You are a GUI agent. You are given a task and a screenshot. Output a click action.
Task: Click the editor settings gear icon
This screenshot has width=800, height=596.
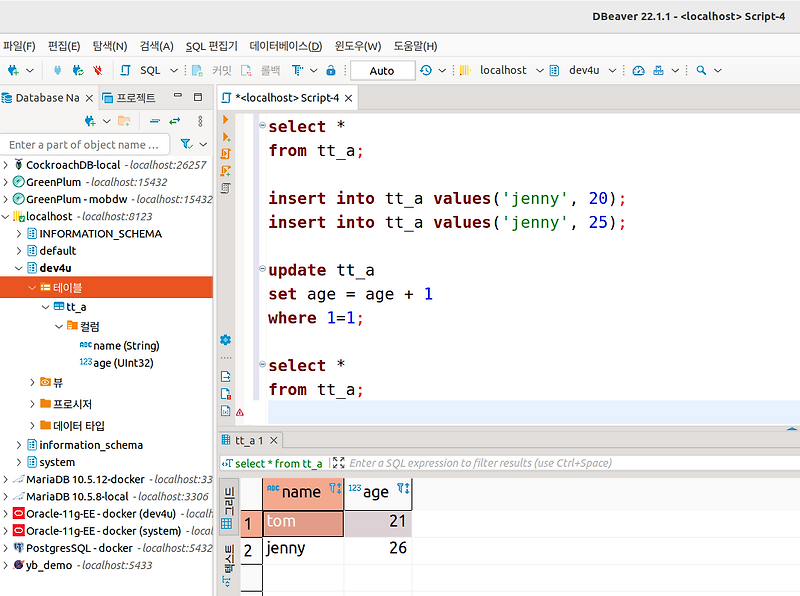pos(226,340)
